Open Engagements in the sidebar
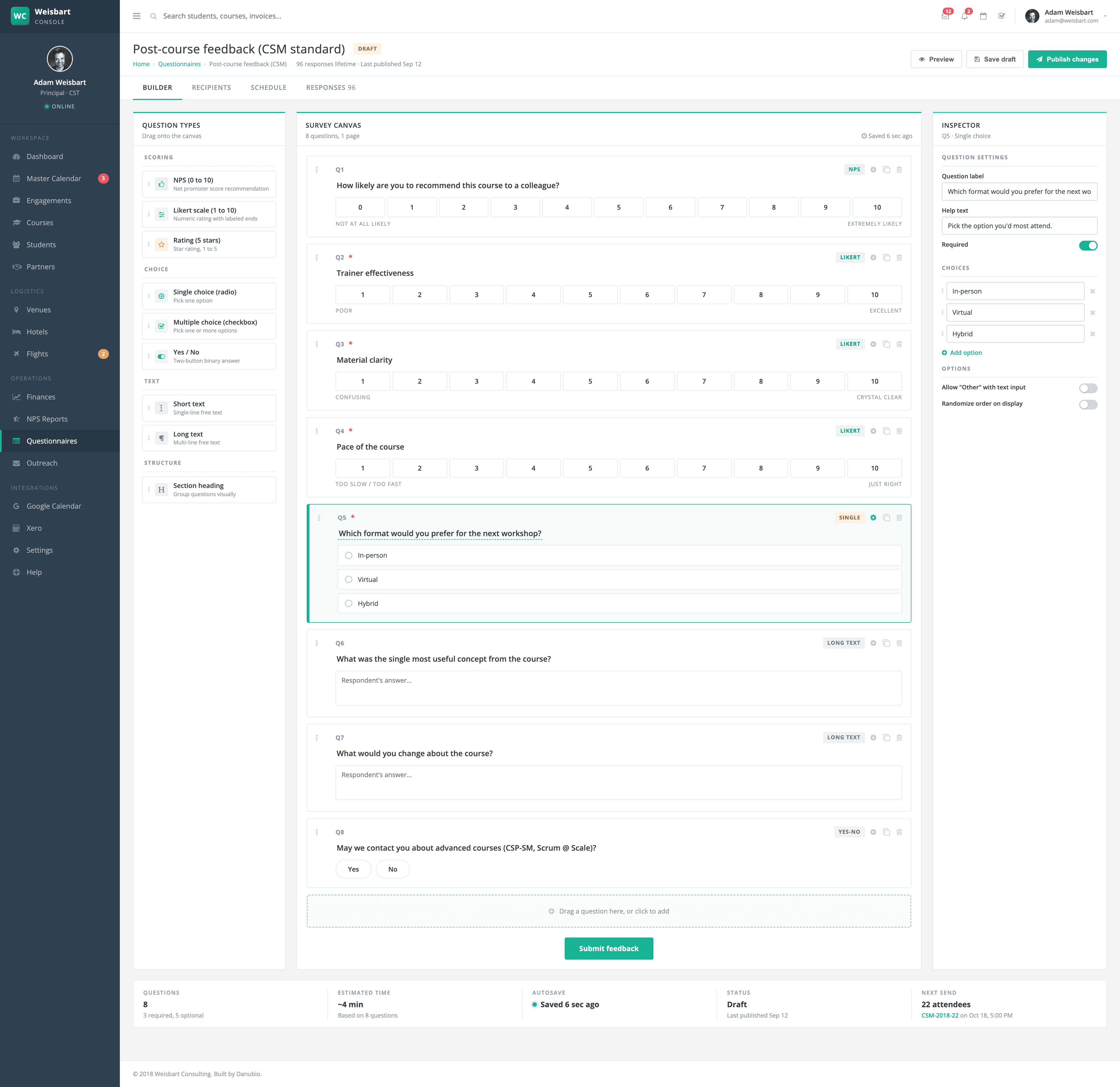This screenshot has height=1087, width=1120. pyautogui.click(x=60, y=201)
